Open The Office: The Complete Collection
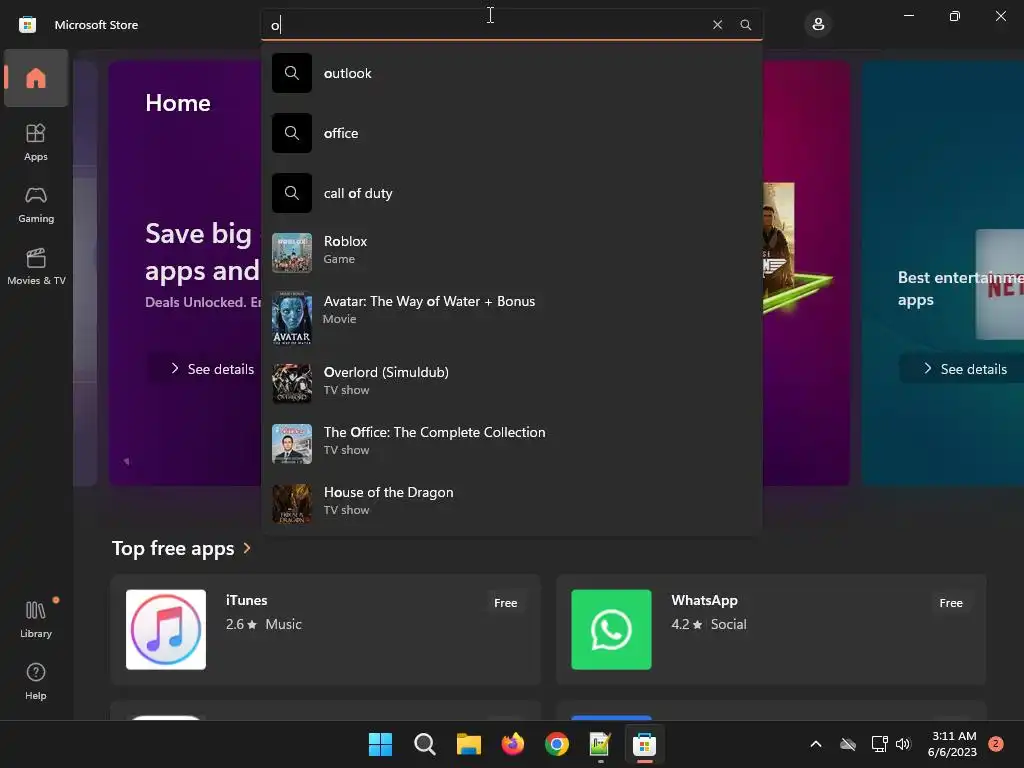 pos(511,444)
